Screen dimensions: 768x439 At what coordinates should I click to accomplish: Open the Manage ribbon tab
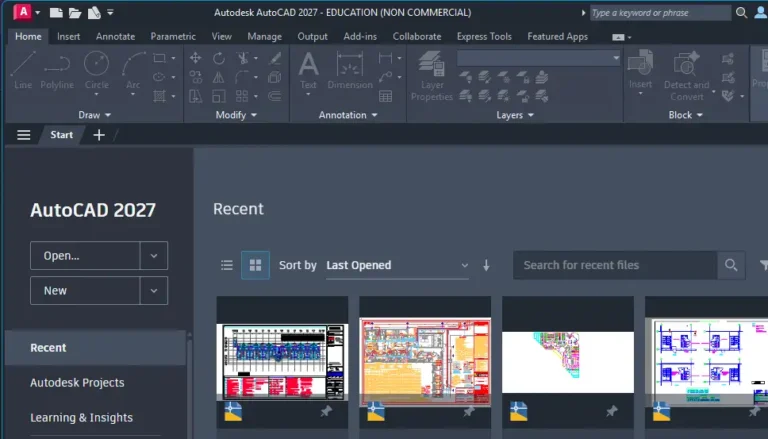(264, 37)
